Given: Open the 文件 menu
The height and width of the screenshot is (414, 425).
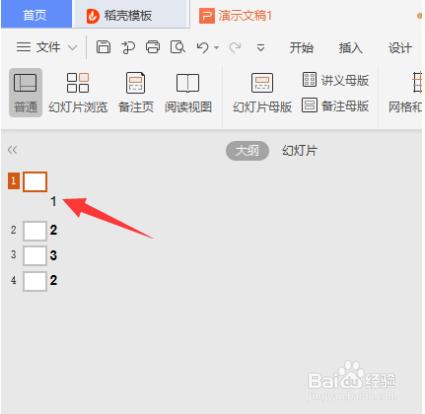Looking at the screenshot, I should [39, 47].
